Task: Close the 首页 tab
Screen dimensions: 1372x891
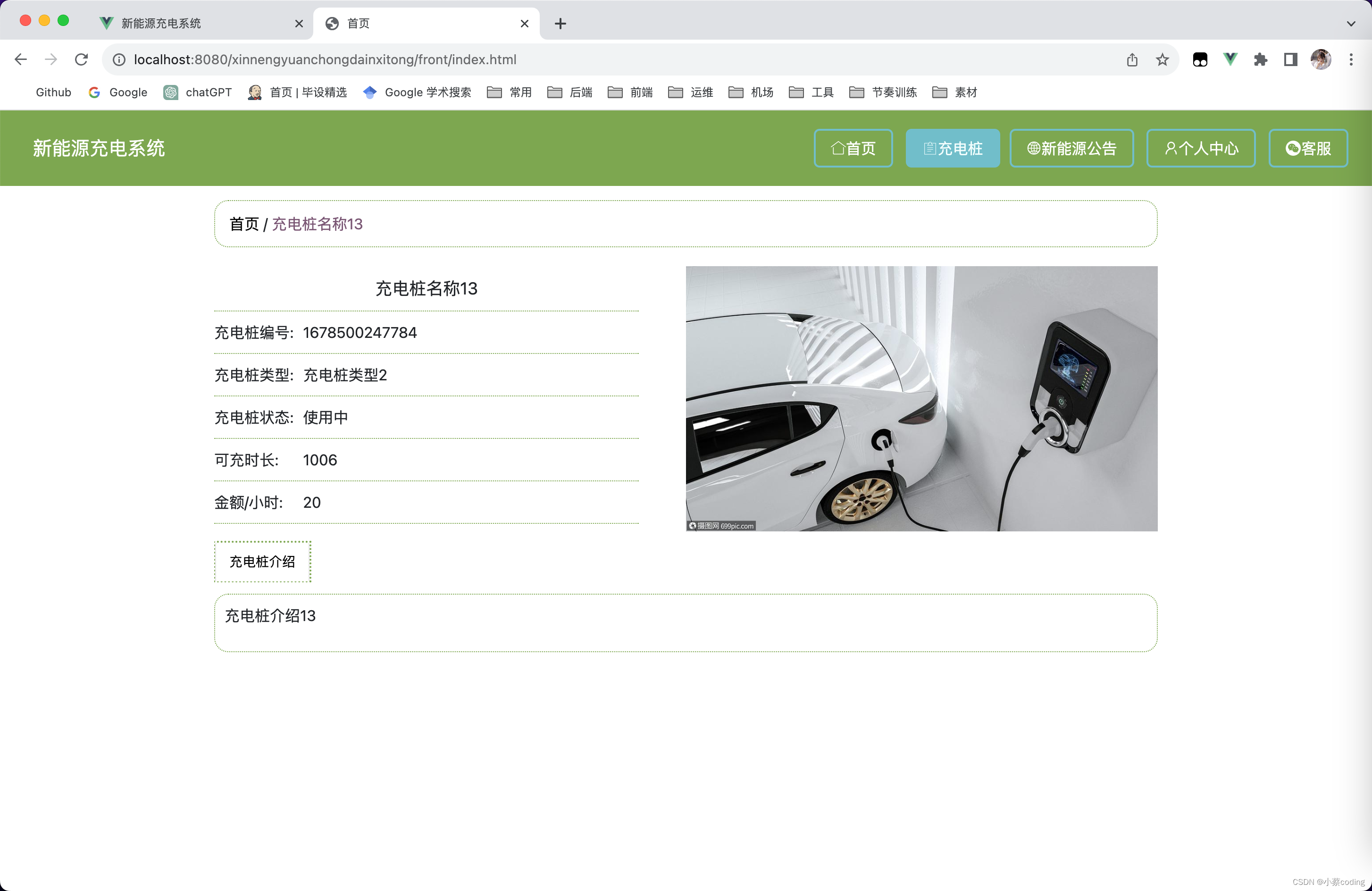Action: click(x=524, y=24)
